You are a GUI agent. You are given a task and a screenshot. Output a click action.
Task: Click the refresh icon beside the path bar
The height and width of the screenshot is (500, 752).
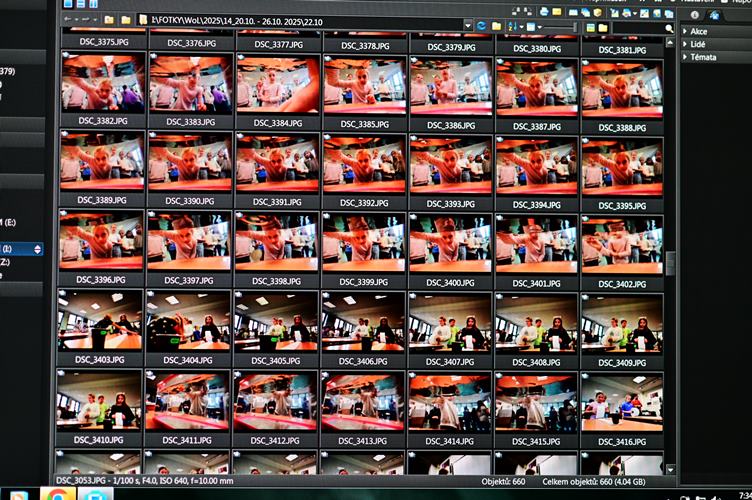point(482,25)
